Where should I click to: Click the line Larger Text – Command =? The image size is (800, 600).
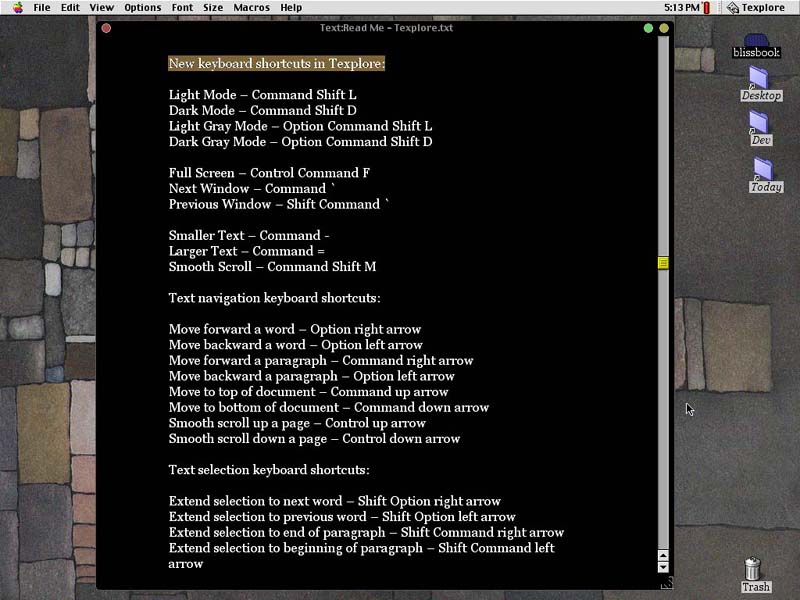[247, 251]
